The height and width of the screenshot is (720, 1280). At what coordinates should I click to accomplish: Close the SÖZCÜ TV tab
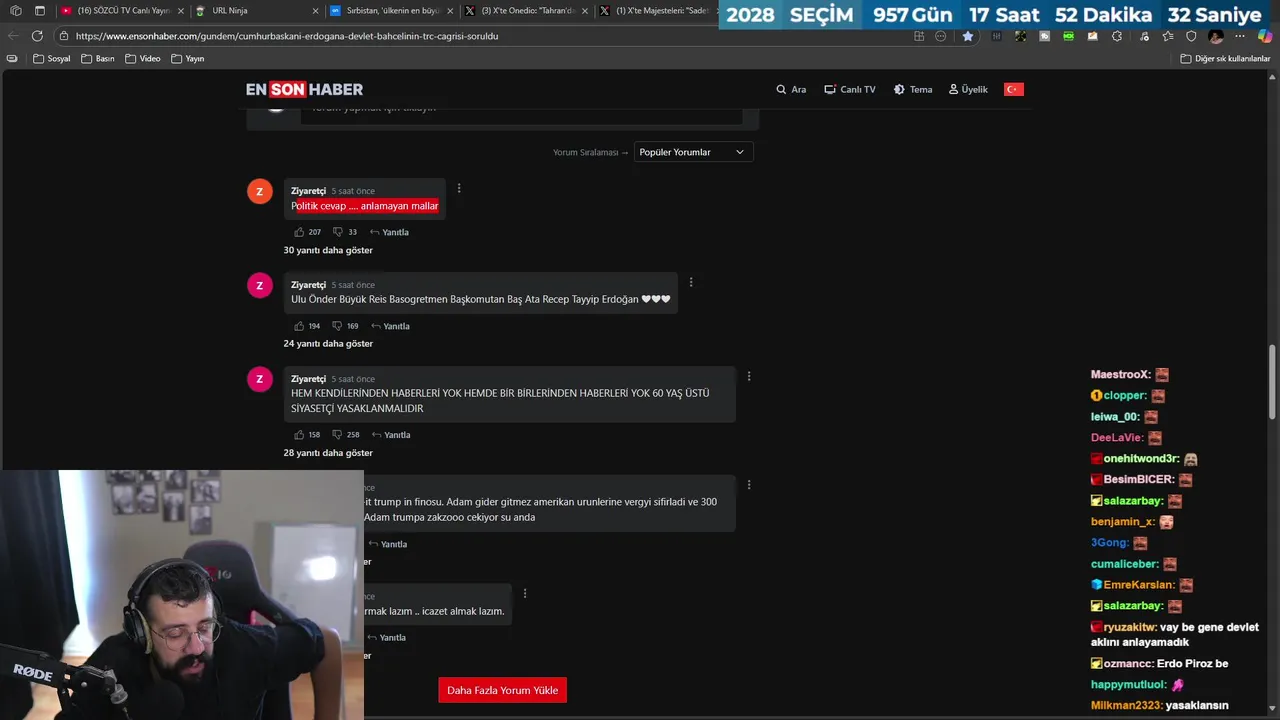point(180,11)
